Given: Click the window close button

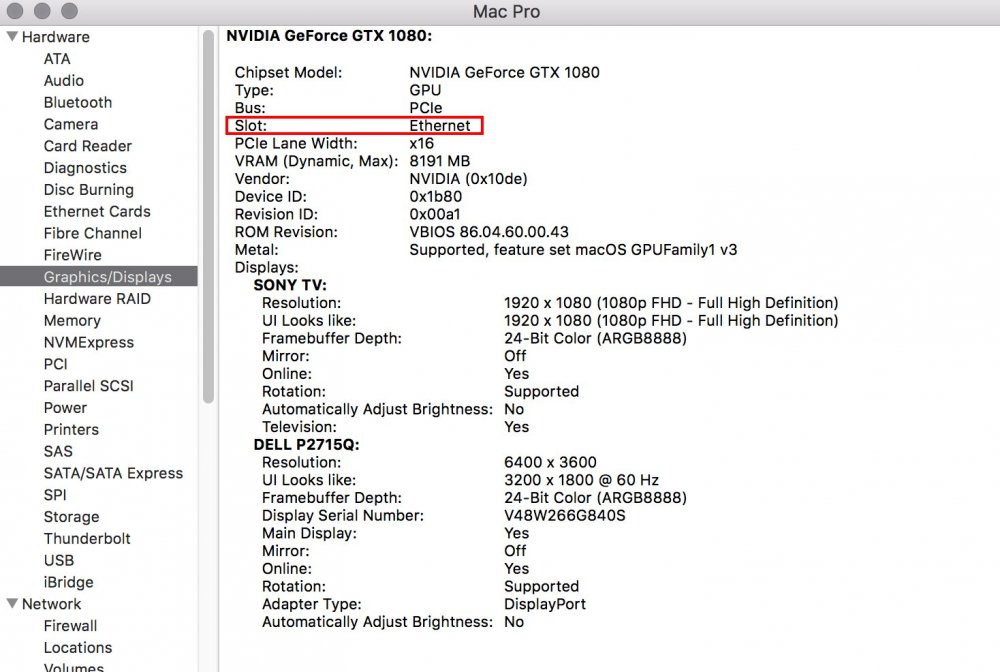Looking at the screenshot, I should (15, 11).
